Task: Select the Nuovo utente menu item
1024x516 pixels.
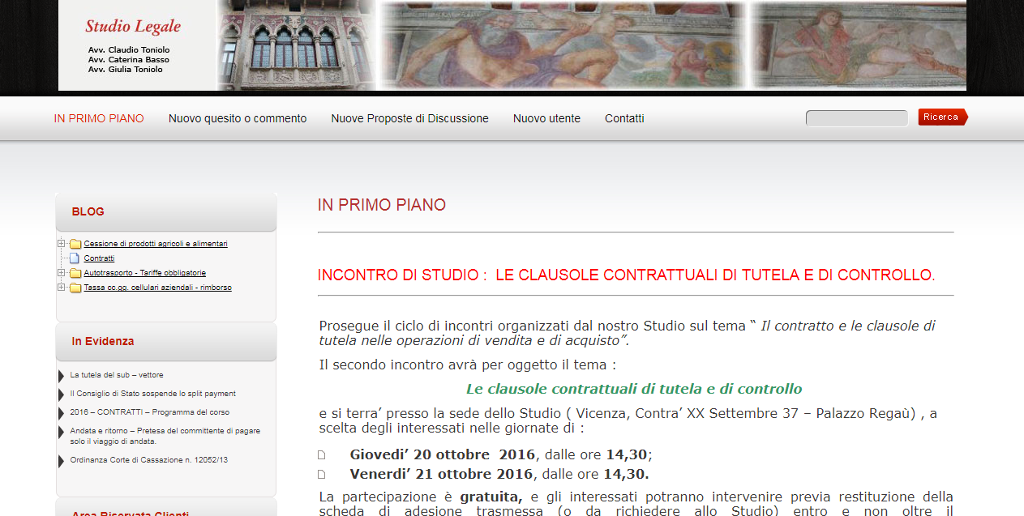Action: (547, 118)
